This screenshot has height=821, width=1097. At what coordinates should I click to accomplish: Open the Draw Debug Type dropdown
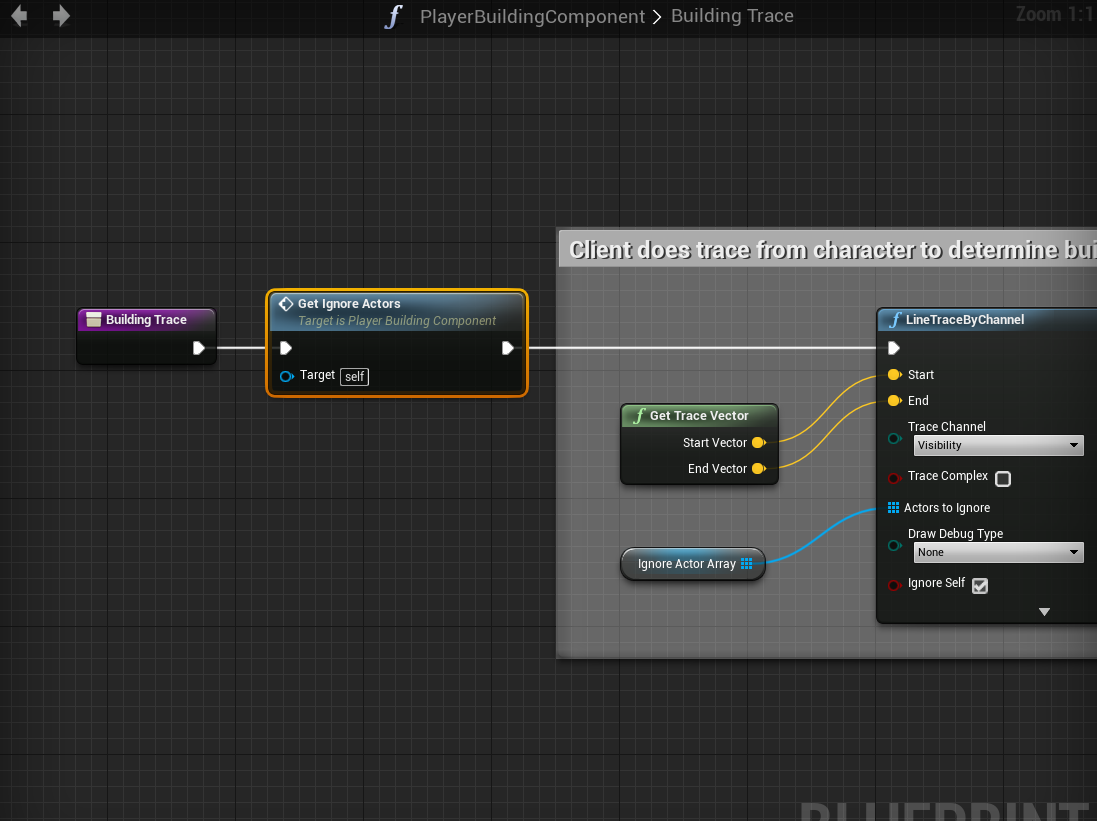tap(998, 552)
